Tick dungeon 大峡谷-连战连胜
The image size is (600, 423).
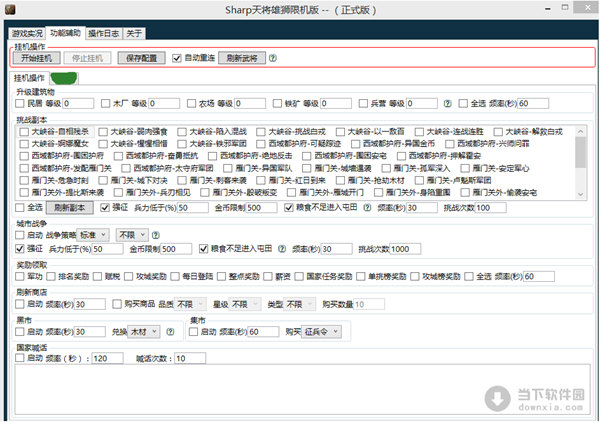(x=419, y=132)
